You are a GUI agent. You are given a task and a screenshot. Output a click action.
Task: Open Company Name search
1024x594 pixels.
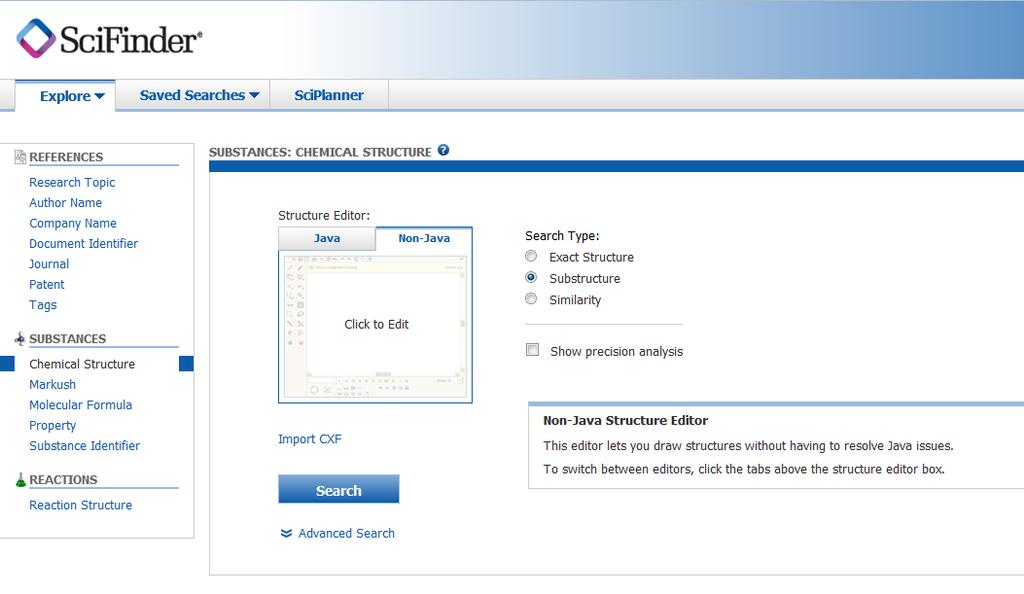pos(72,223)
